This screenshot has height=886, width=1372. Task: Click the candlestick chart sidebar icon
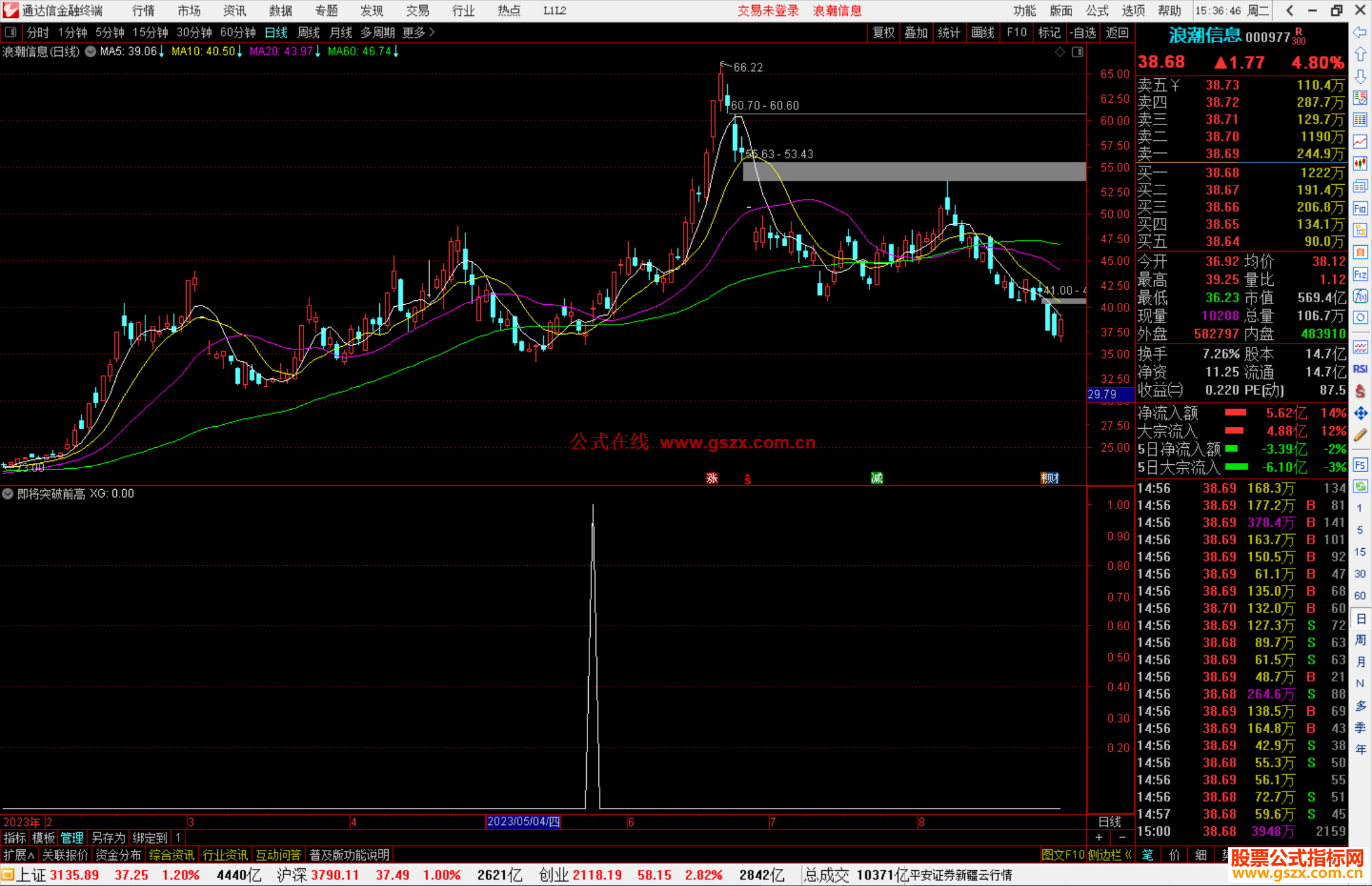[x=1360, y=164]
